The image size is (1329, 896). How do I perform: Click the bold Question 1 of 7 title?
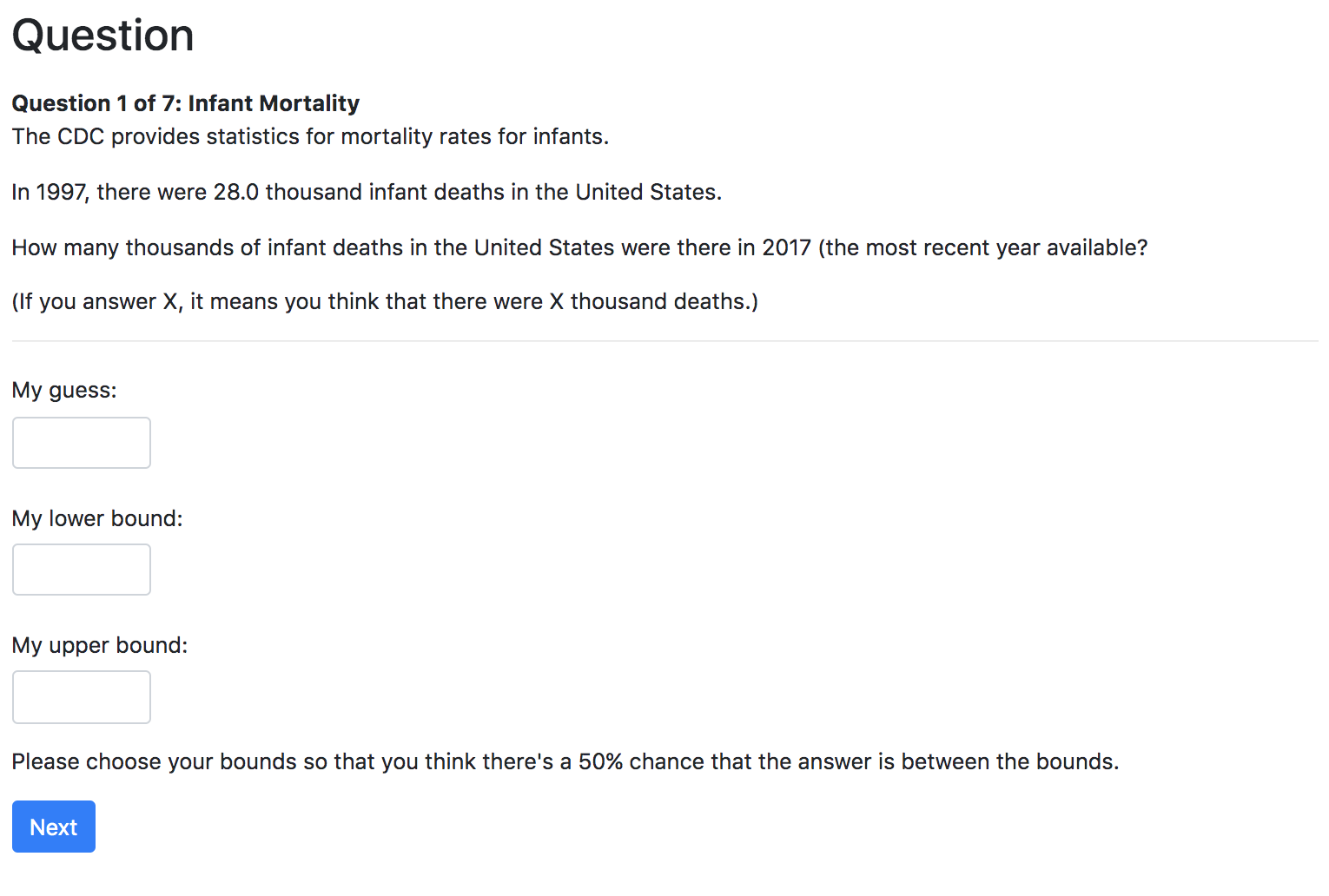[x=185, y=103]
